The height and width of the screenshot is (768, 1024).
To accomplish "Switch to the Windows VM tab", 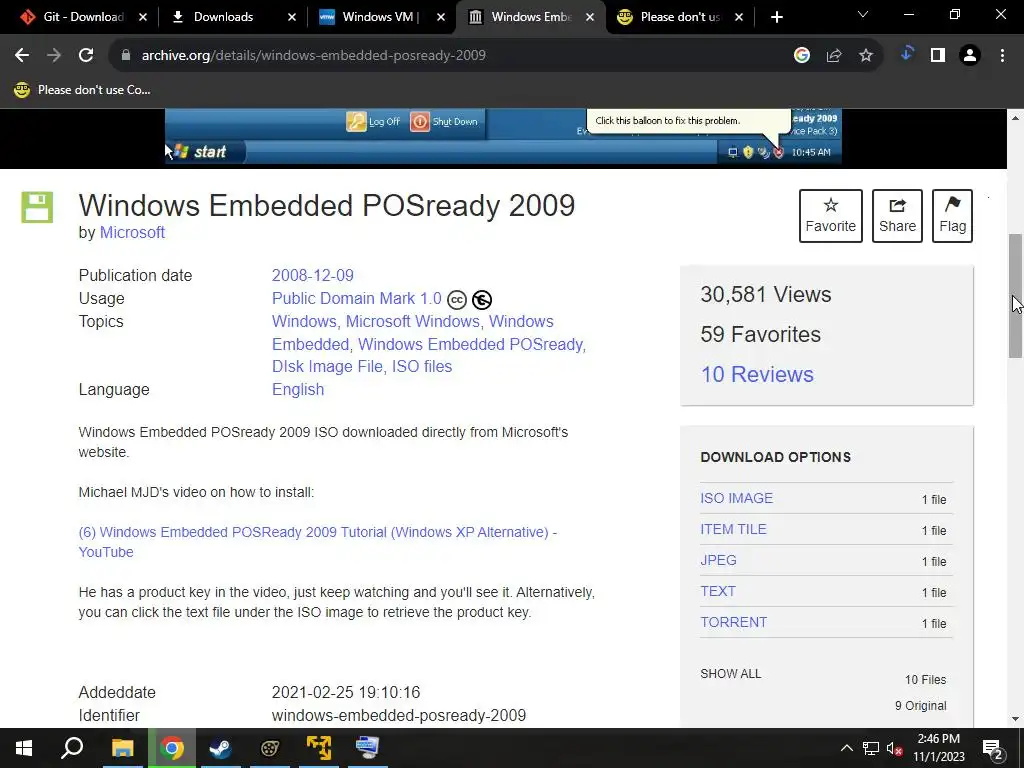I will coord(379,17).
